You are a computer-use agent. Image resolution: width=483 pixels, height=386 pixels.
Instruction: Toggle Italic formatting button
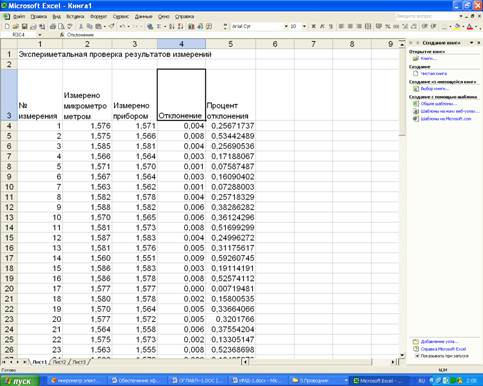point(322,26)
